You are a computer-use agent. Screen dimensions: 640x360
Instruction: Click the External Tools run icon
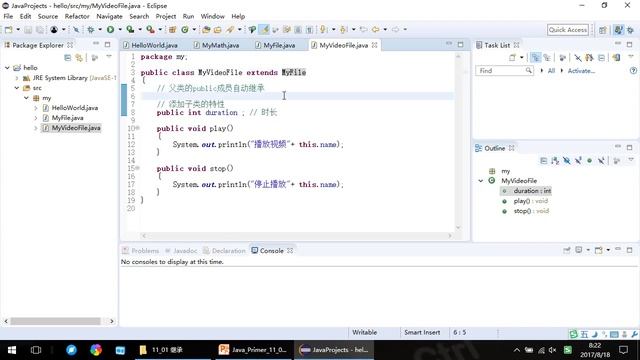pyautogui.click(x=150, y=29)
